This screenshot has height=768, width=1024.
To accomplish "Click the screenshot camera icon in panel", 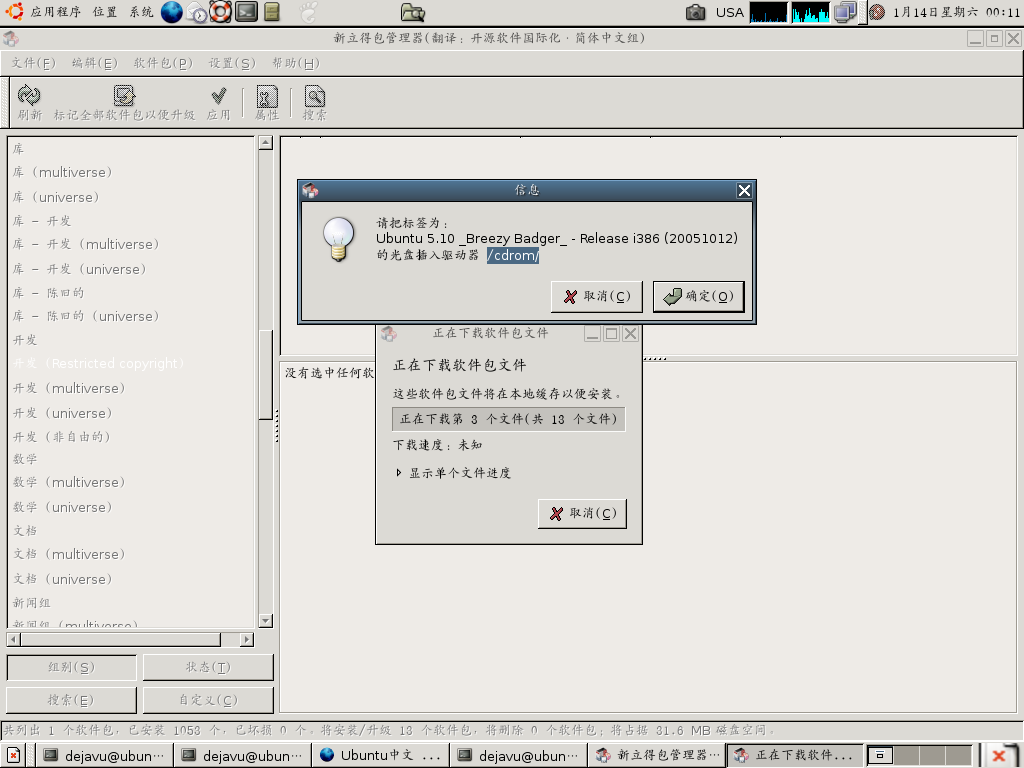I will tap(696, 12).
